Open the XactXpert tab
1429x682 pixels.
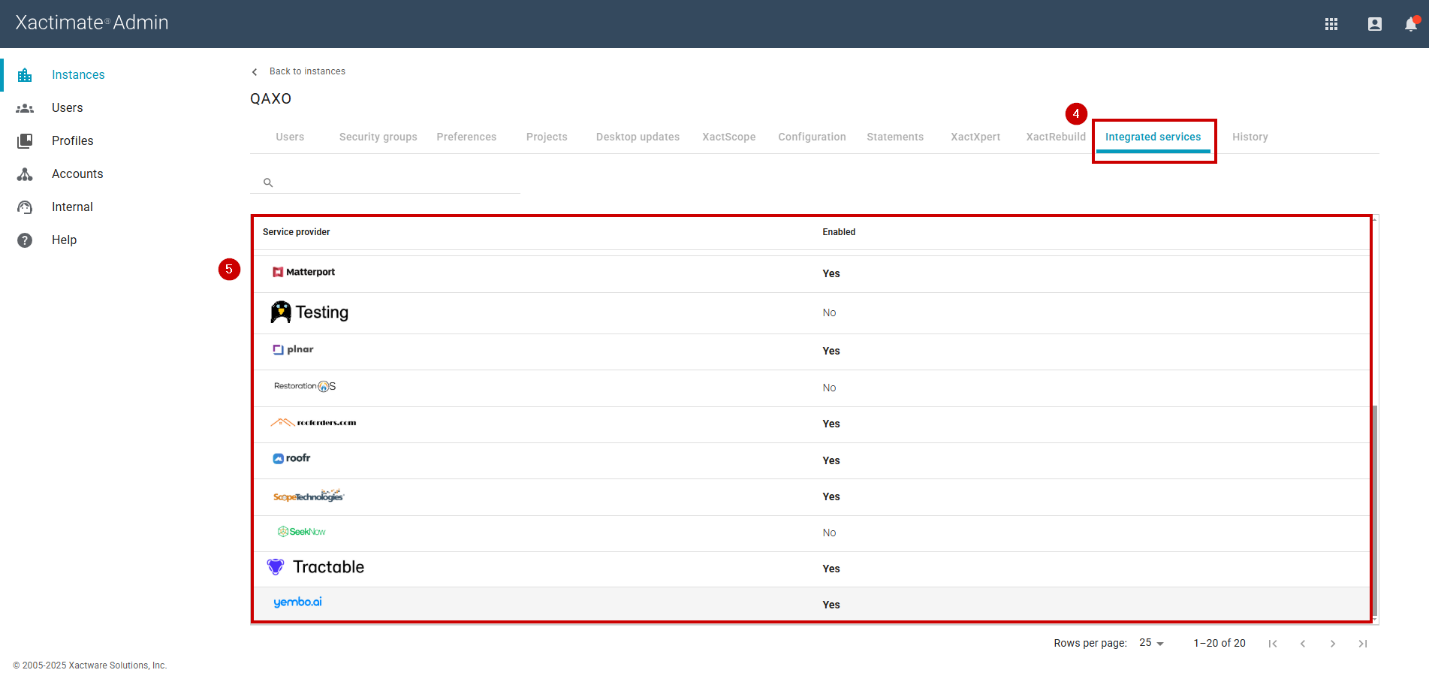975,137
